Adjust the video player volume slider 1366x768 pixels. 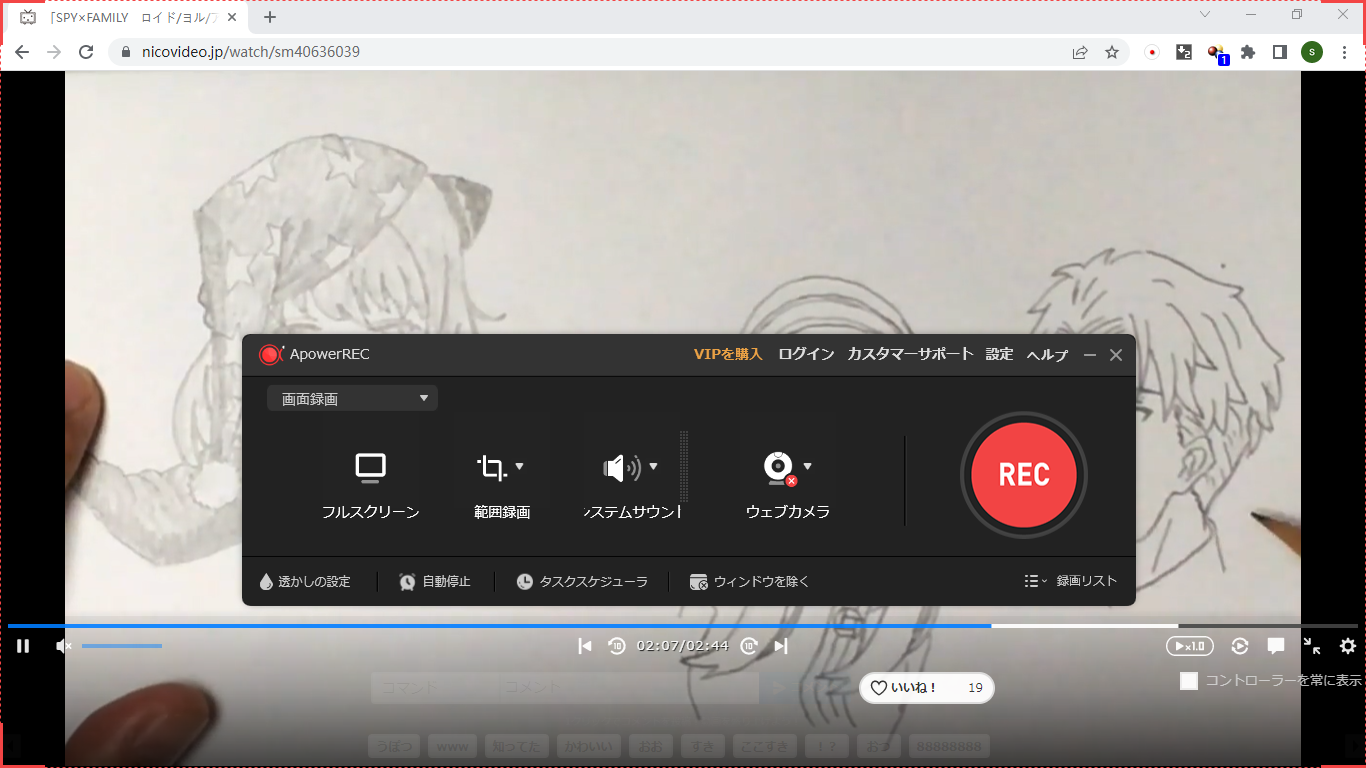tap(122, 646)
